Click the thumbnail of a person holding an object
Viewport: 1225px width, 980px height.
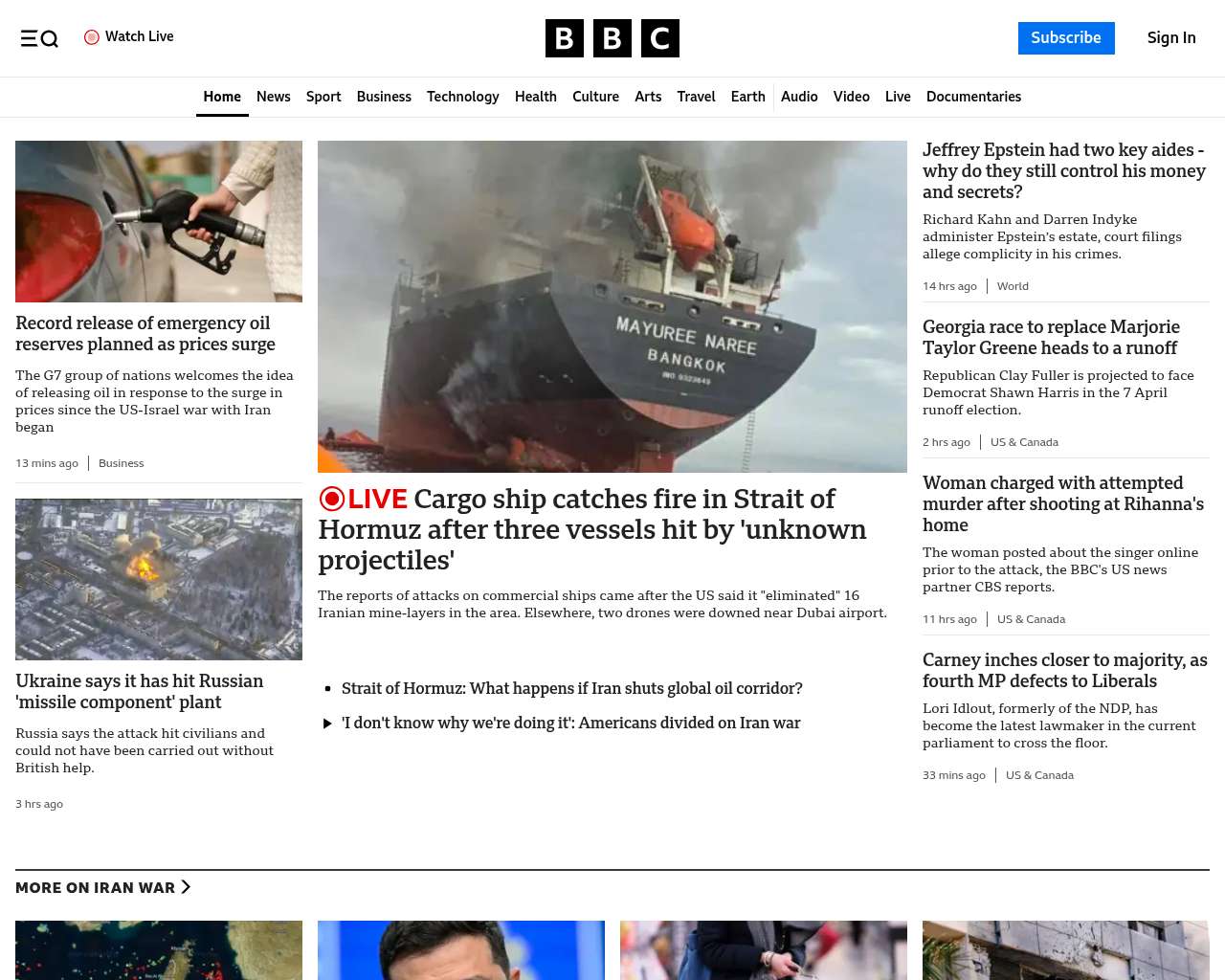pyautogui.click(x=764, y=950)
